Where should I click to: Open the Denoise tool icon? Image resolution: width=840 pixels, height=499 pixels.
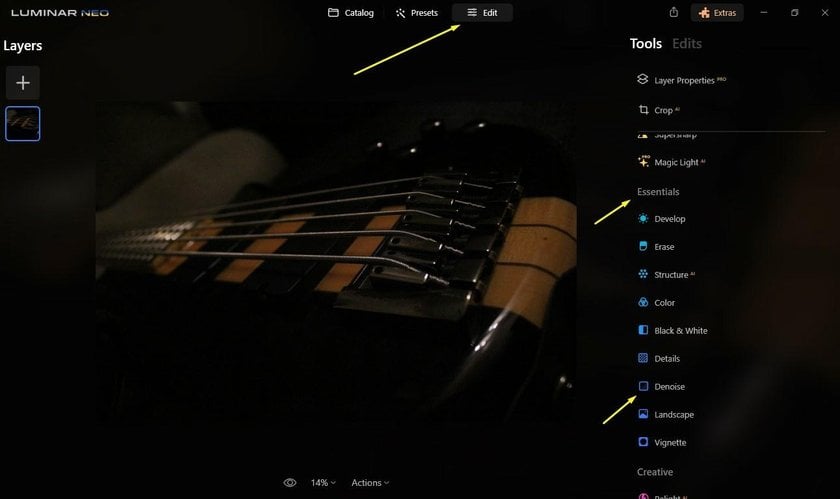point(643,386)
